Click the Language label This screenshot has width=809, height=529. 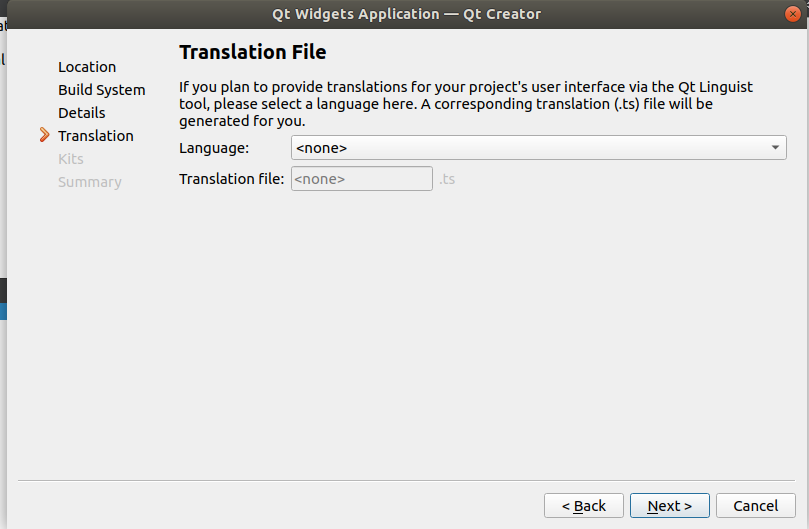214,148
